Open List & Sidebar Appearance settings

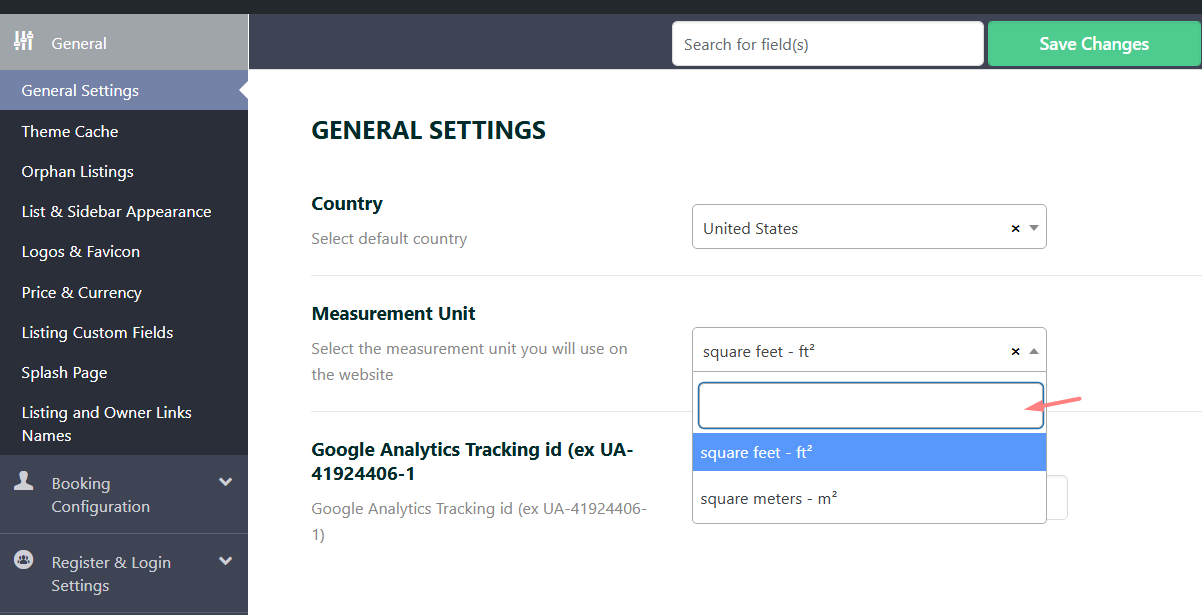click(116, 211)
